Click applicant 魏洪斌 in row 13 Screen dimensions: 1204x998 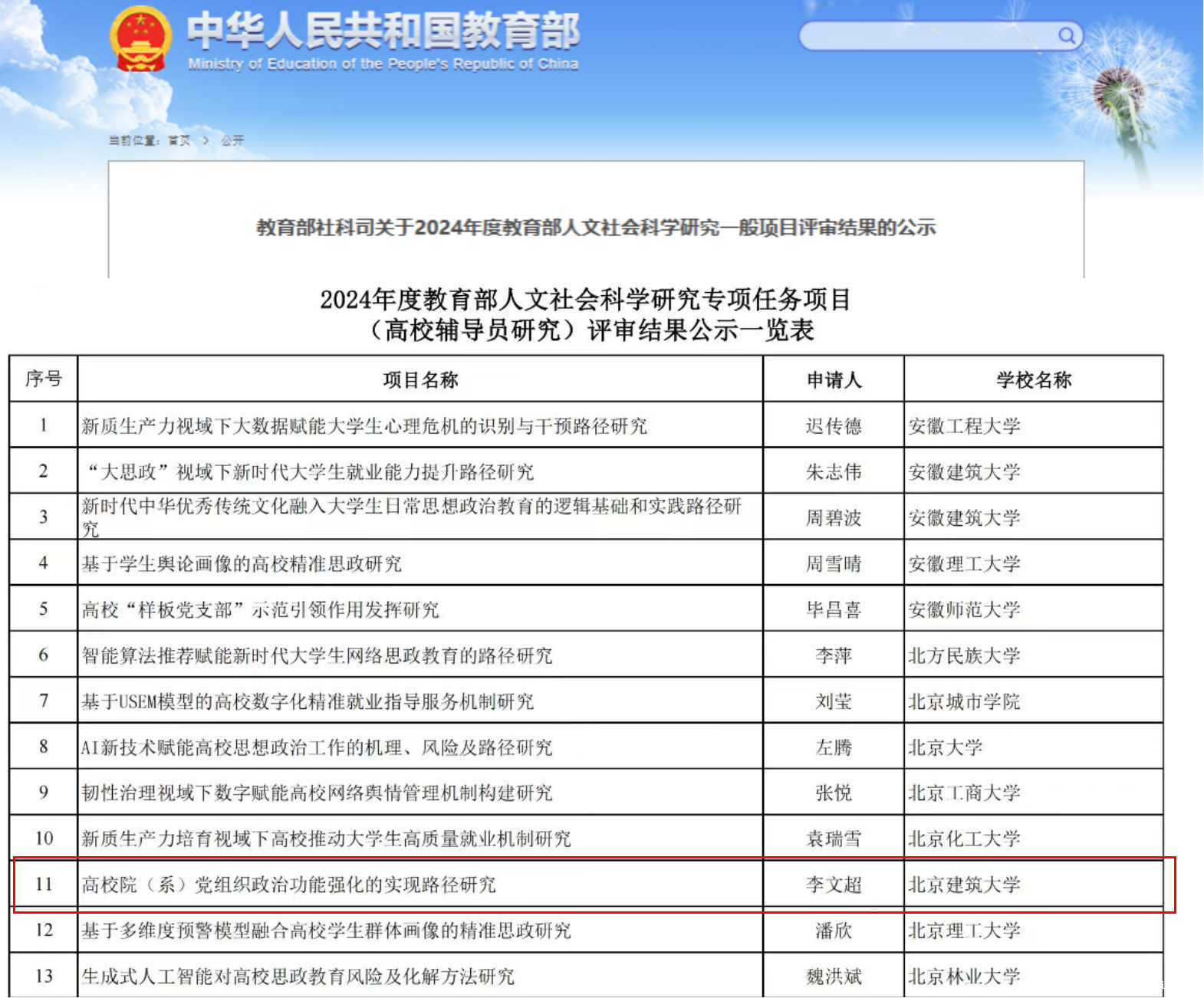(834, 977)
